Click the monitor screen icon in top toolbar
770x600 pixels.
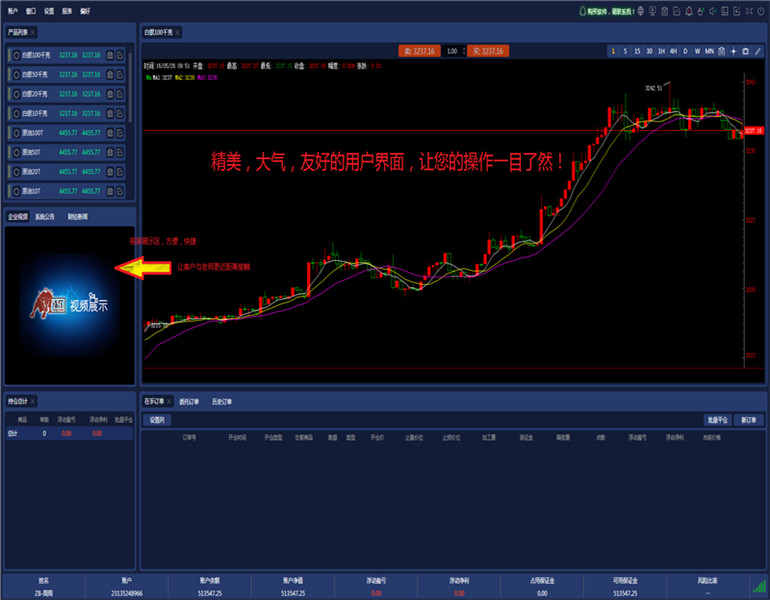[x=652, y=11]
